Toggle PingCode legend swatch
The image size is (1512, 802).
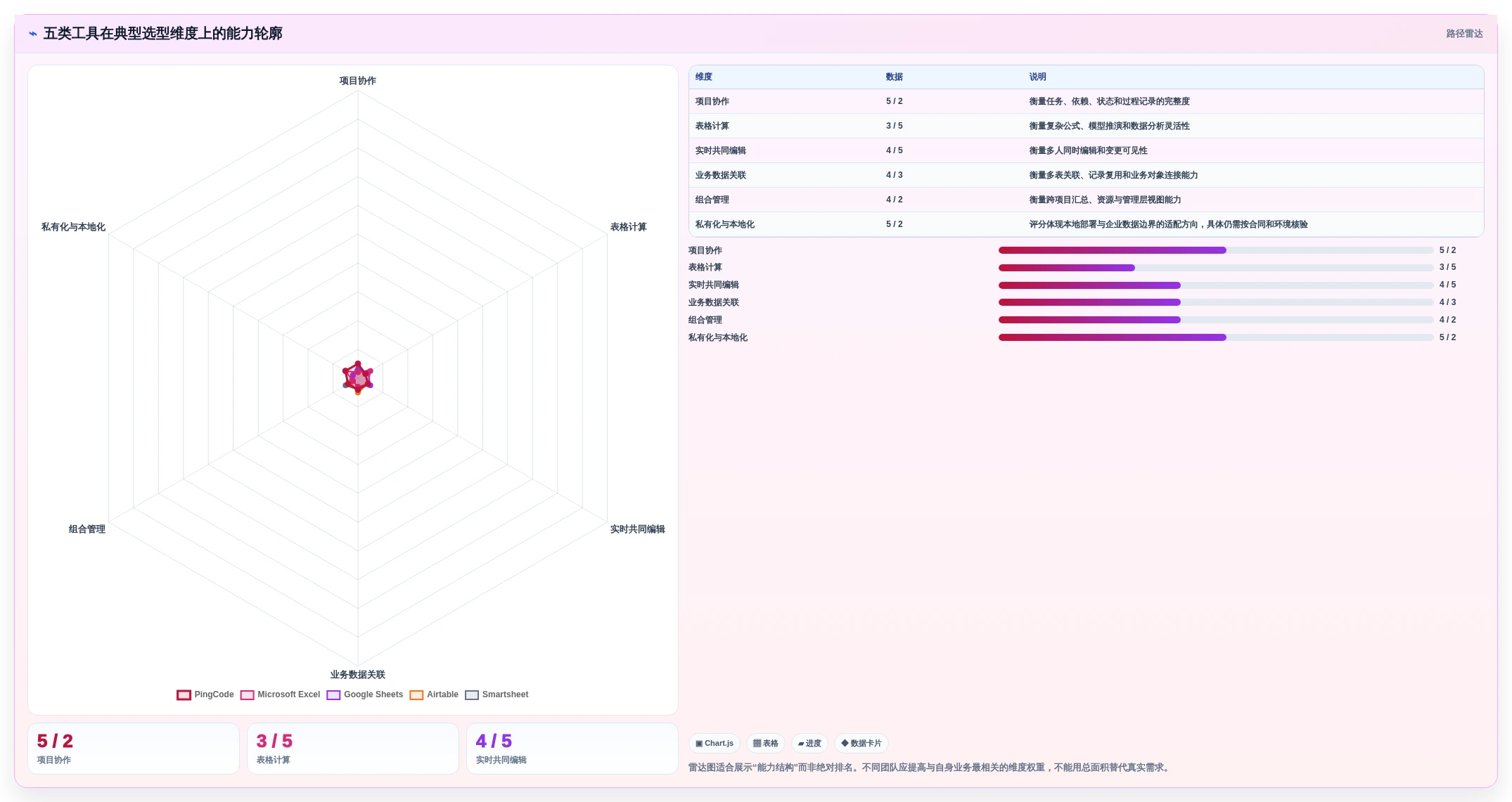(x=184, y=695)
